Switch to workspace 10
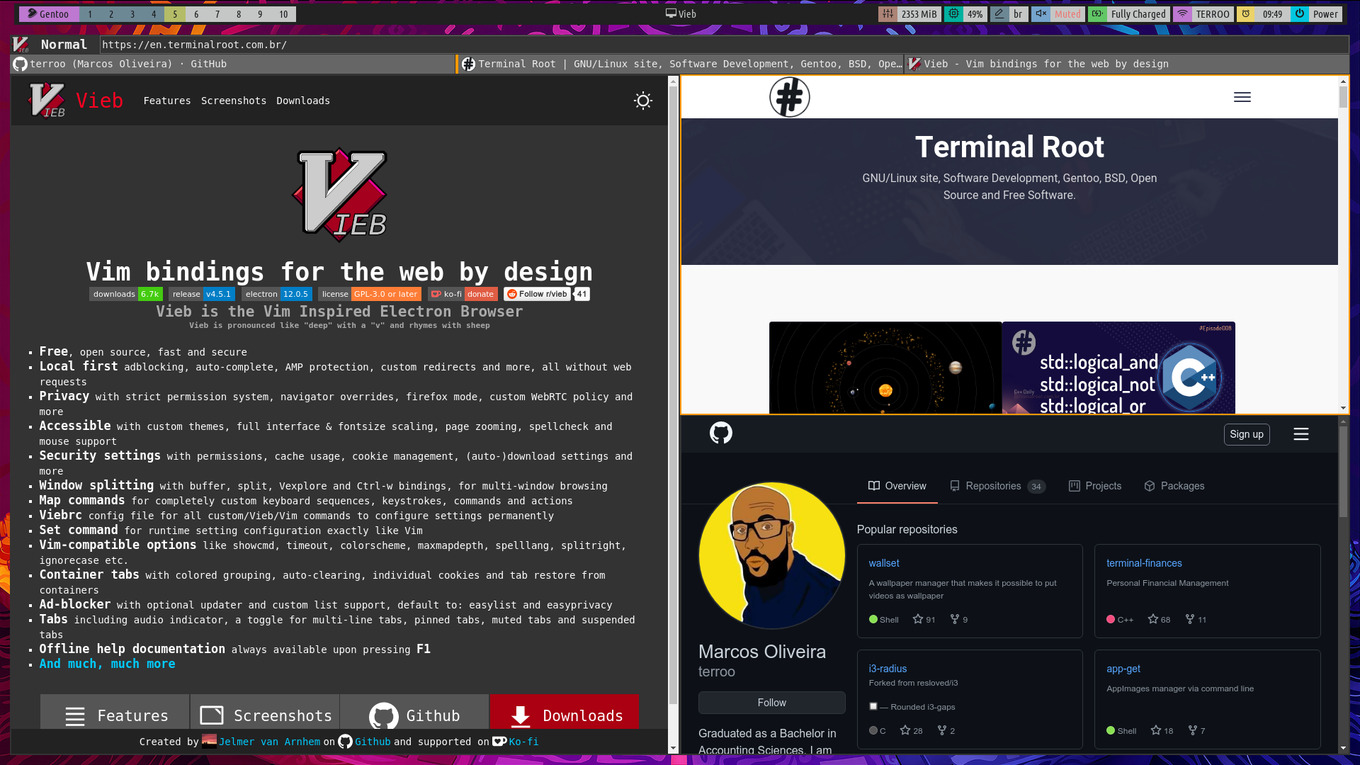This screenshot has height=765, width=1360. point(284,14)
